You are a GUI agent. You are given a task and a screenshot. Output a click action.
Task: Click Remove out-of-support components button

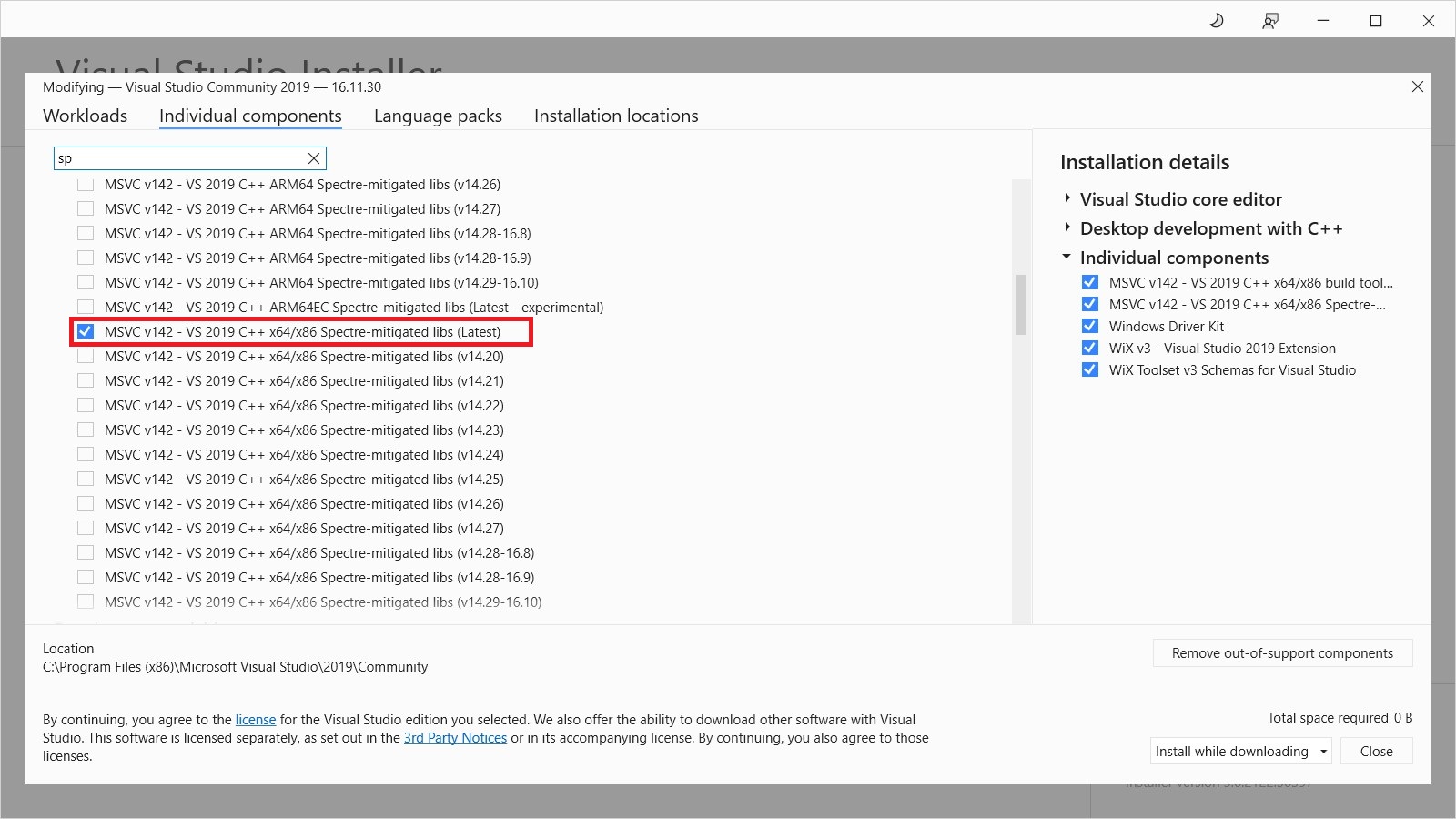1282,652
